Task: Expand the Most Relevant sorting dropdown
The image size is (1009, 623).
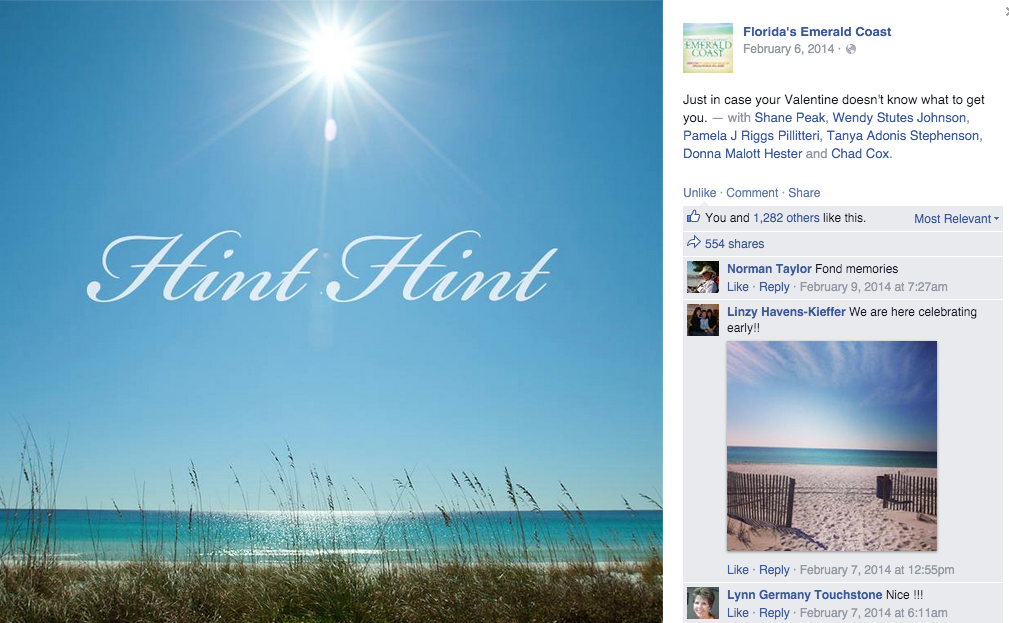Action: [x=956, y=219]
